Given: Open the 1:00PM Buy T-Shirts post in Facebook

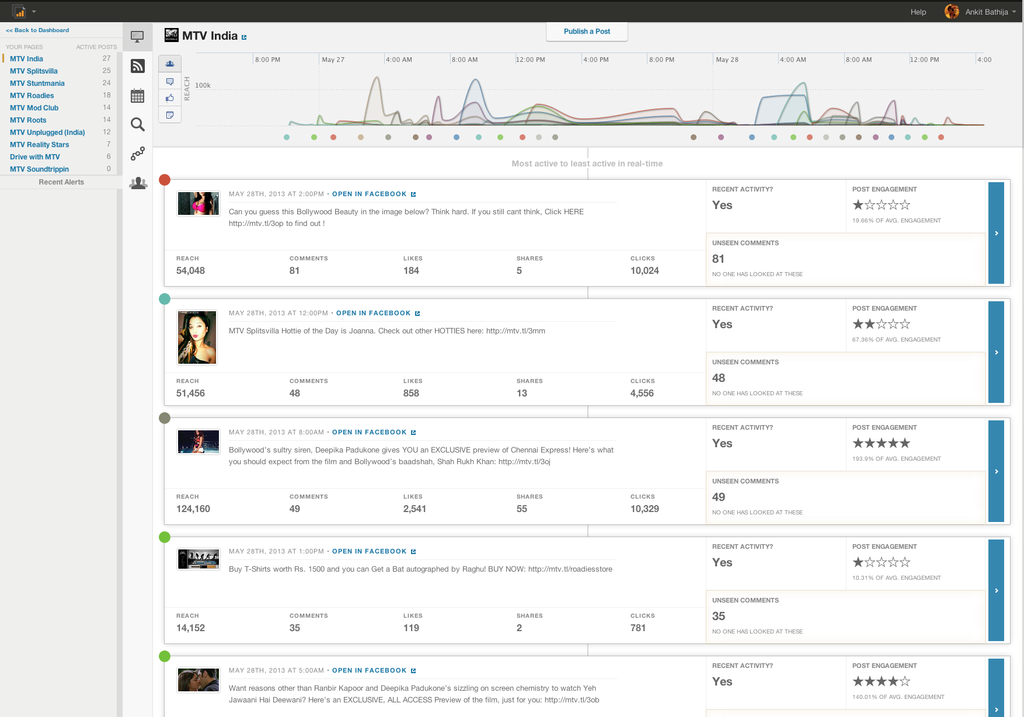Looking at the screenshot, I should (369, 551).
